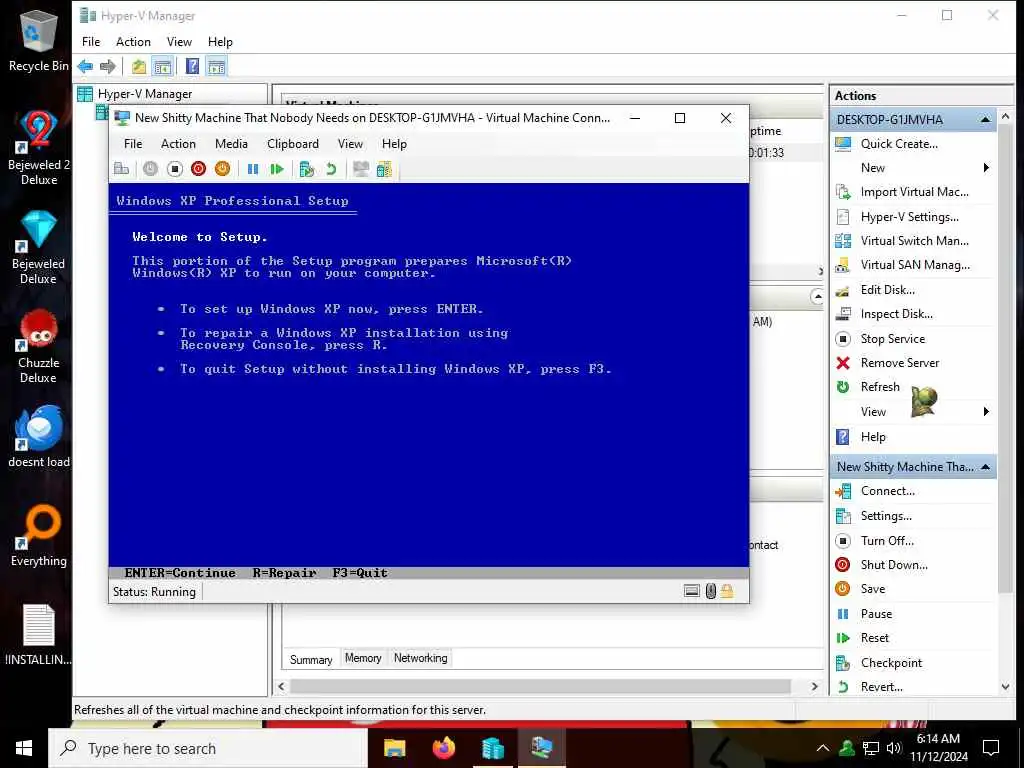Open the Clipboard menu
This screenshot has height=768, width=1024.
tap(293, 144)
